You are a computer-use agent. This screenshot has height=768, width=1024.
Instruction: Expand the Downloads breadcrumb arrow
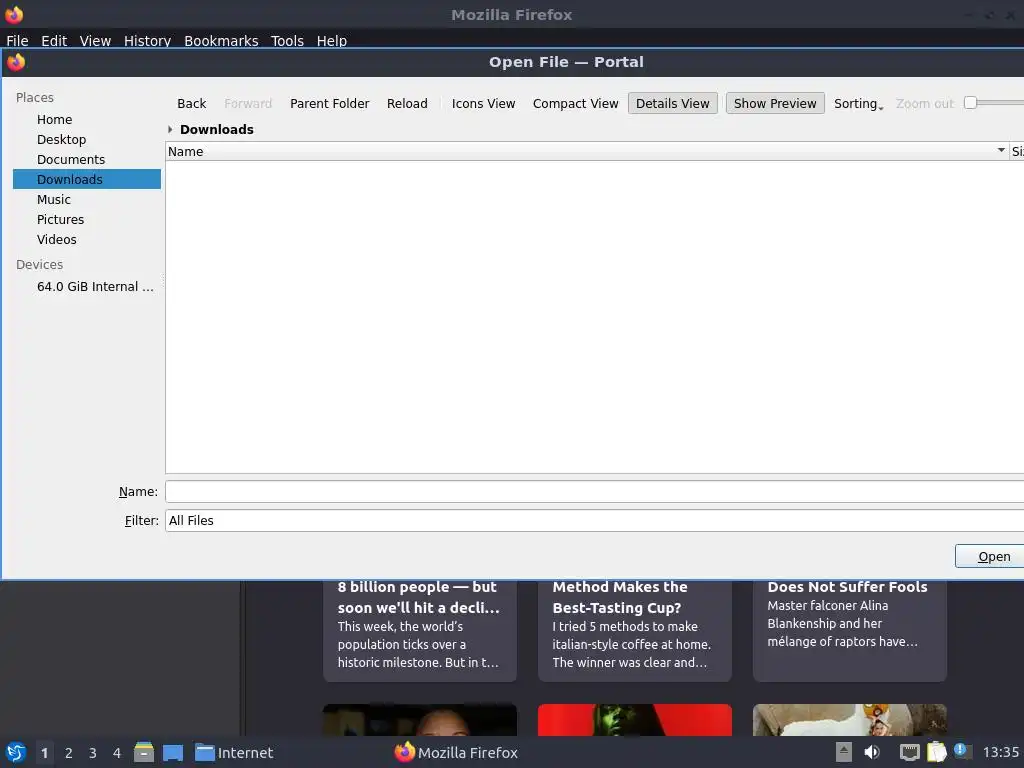click(x=170, y=129)
